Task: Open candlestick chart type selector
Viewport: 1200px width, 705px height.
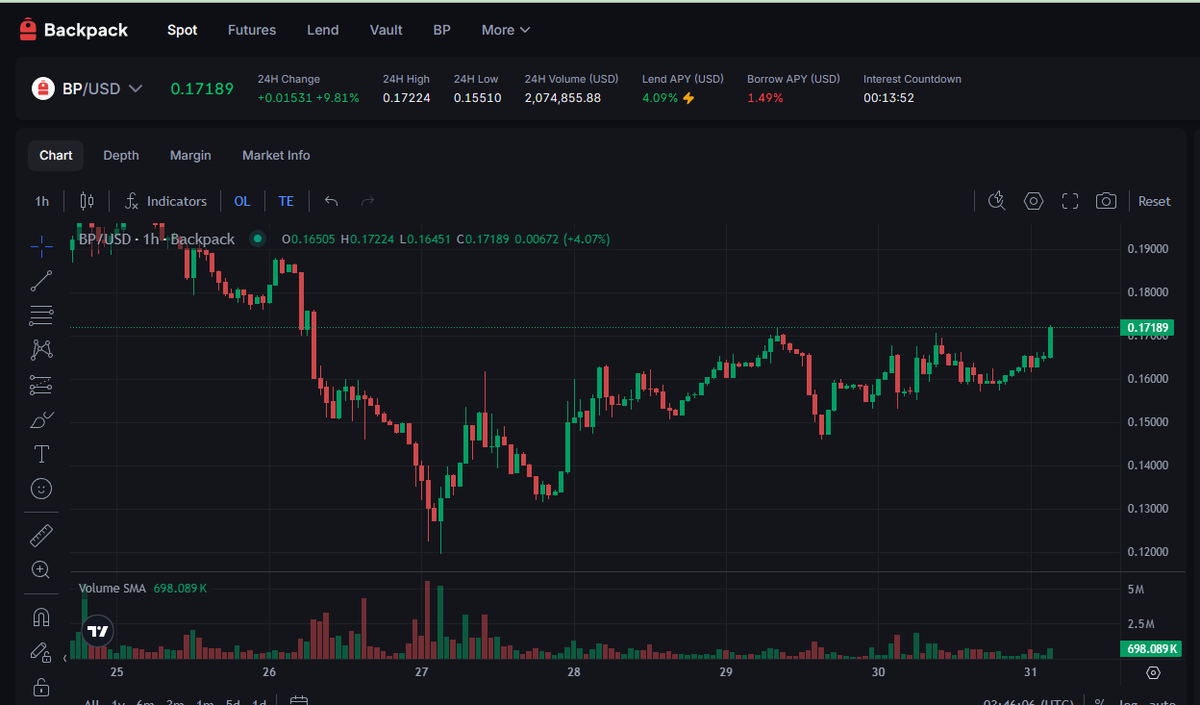Action: (x=86, y=201)
